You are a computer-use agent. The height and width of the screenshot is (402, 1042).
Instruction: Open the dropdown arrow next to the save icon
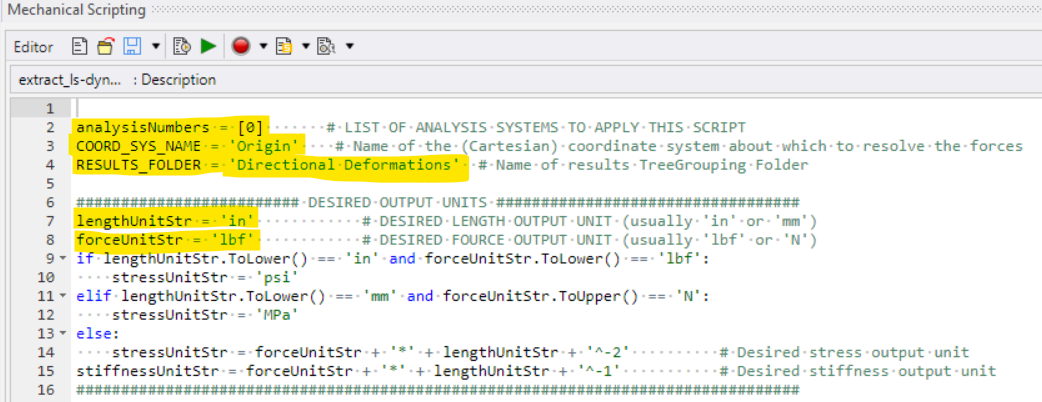coord(156,47)
